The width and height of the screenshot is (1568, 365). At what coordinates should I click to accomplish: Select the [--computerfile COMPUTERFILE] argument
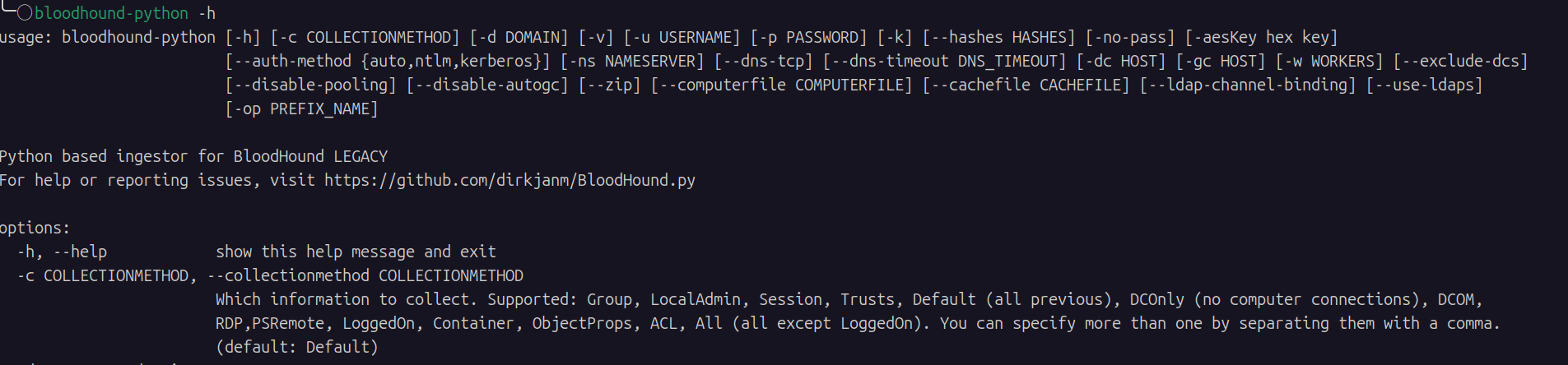[x=781, y=85]
